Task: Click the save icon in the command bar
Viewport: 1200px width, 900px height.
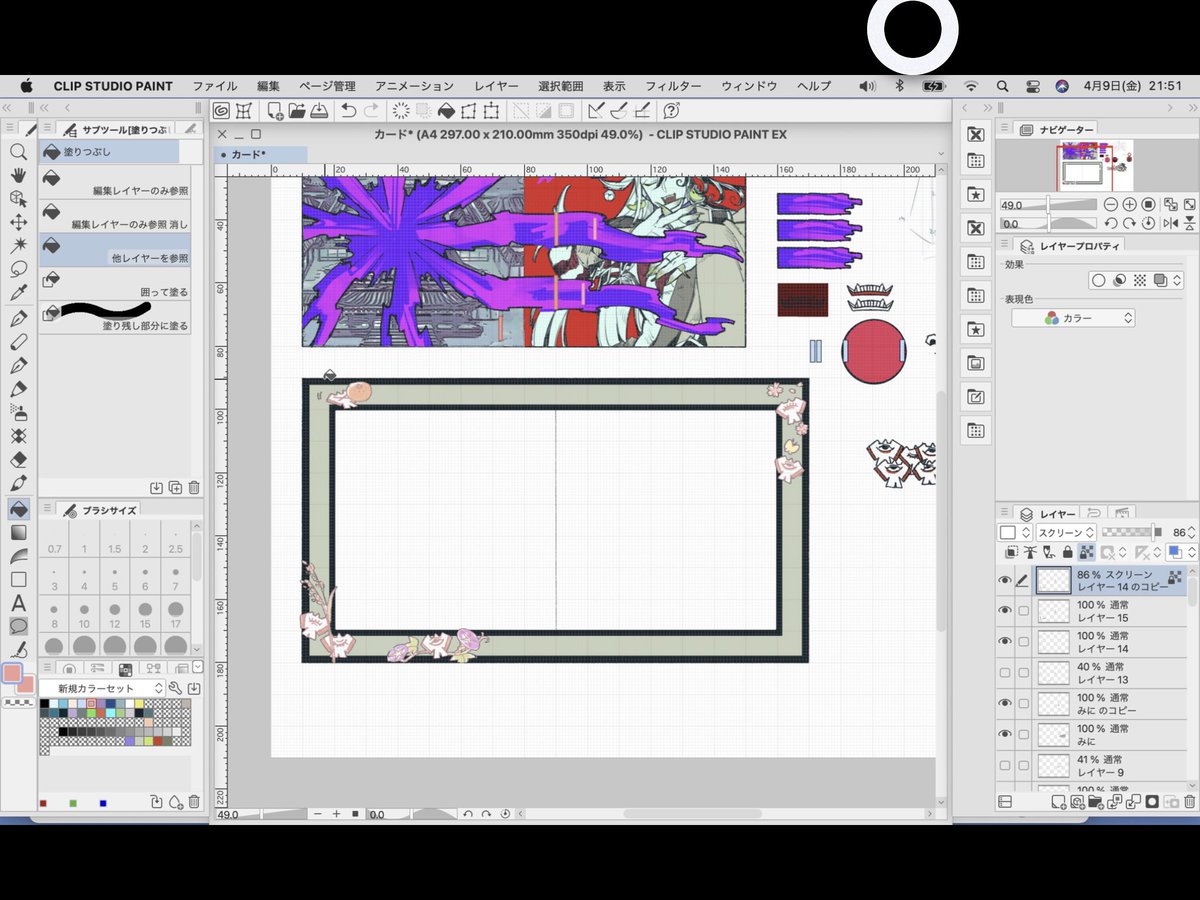Action: point(318,110)
